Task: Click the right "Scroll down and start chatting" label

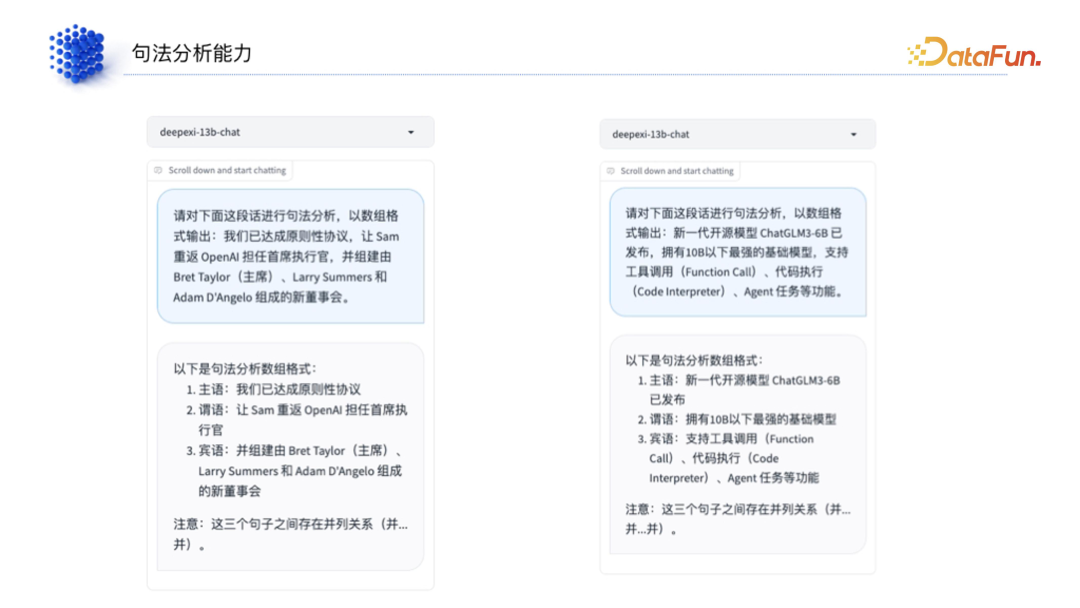Action: point(677,171)
